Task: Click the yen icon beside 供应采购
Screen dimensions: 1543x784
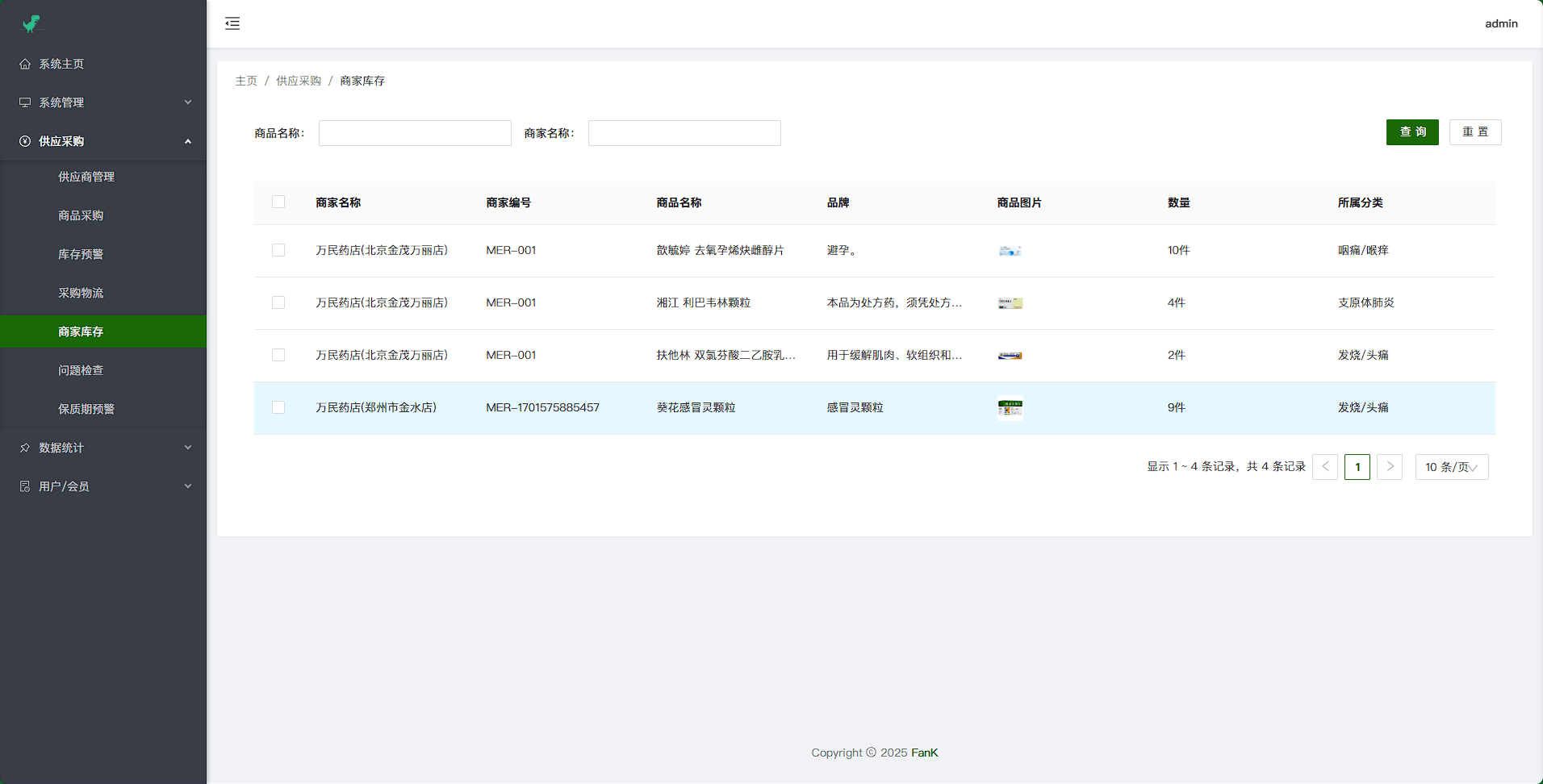Action: [x=25, y=141]
